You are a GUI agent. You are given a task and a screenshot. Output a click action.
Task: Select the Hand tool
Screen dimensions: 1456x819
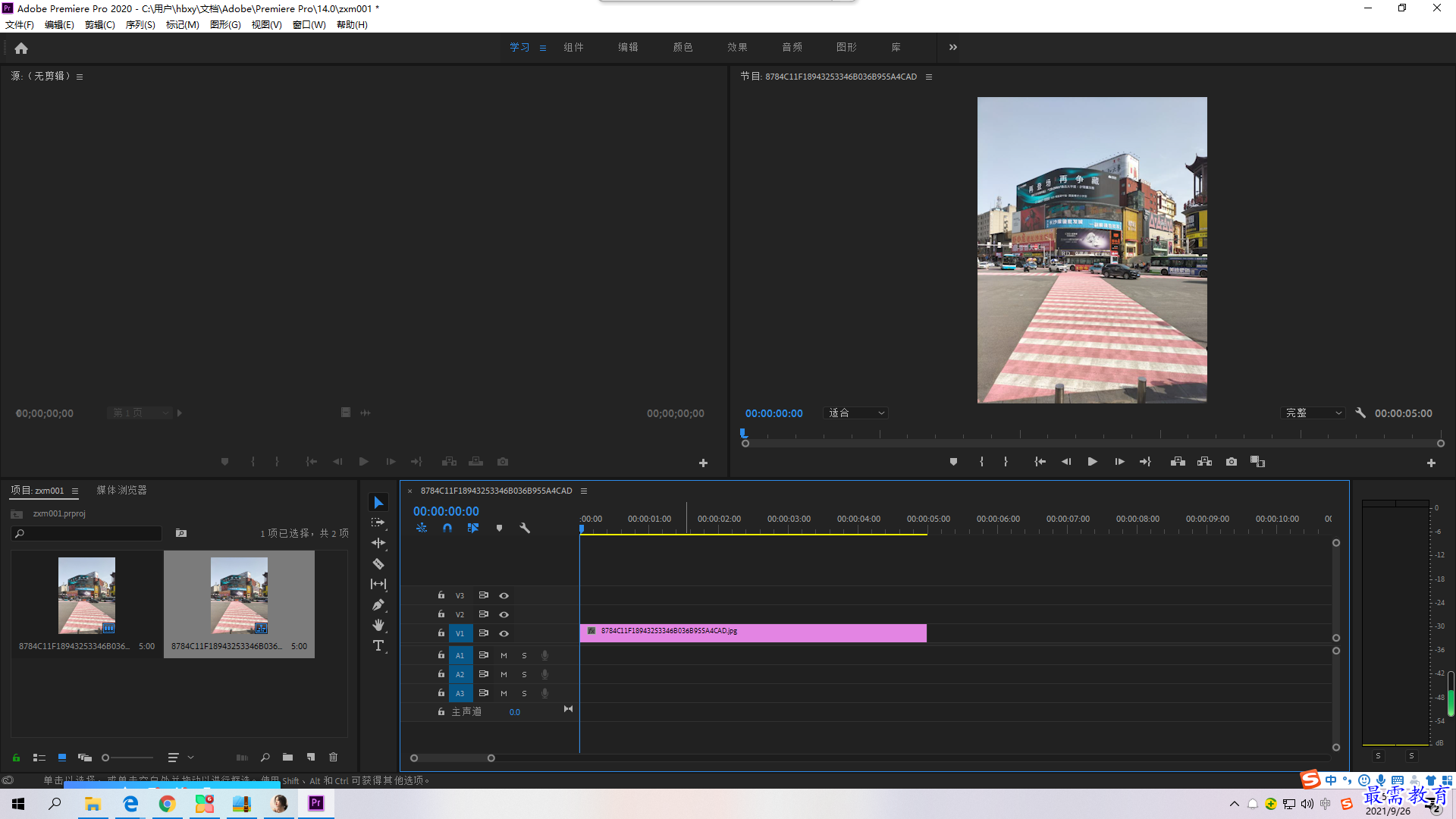tap(378, 625)
